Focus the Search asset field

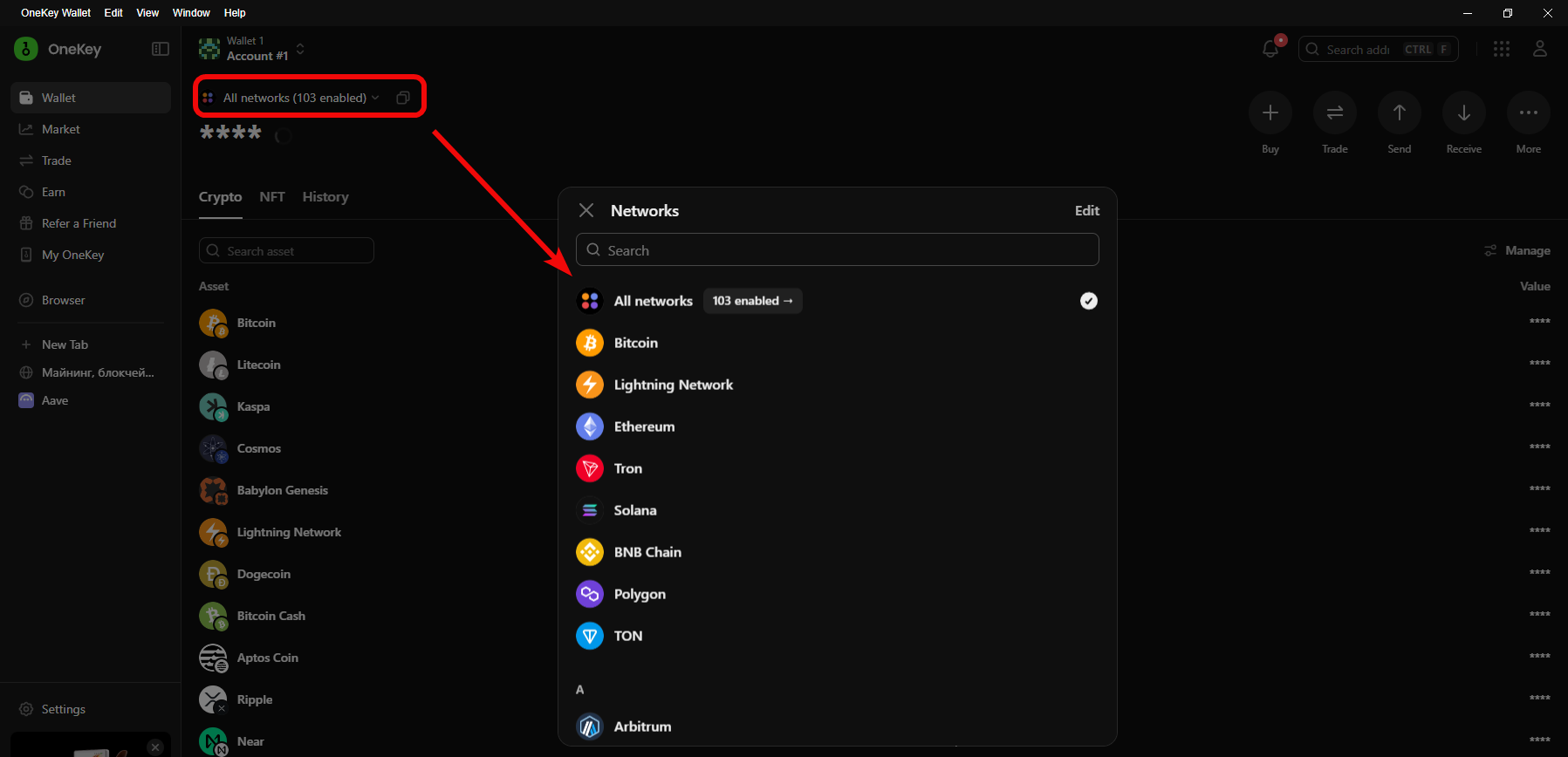(286, 250)
